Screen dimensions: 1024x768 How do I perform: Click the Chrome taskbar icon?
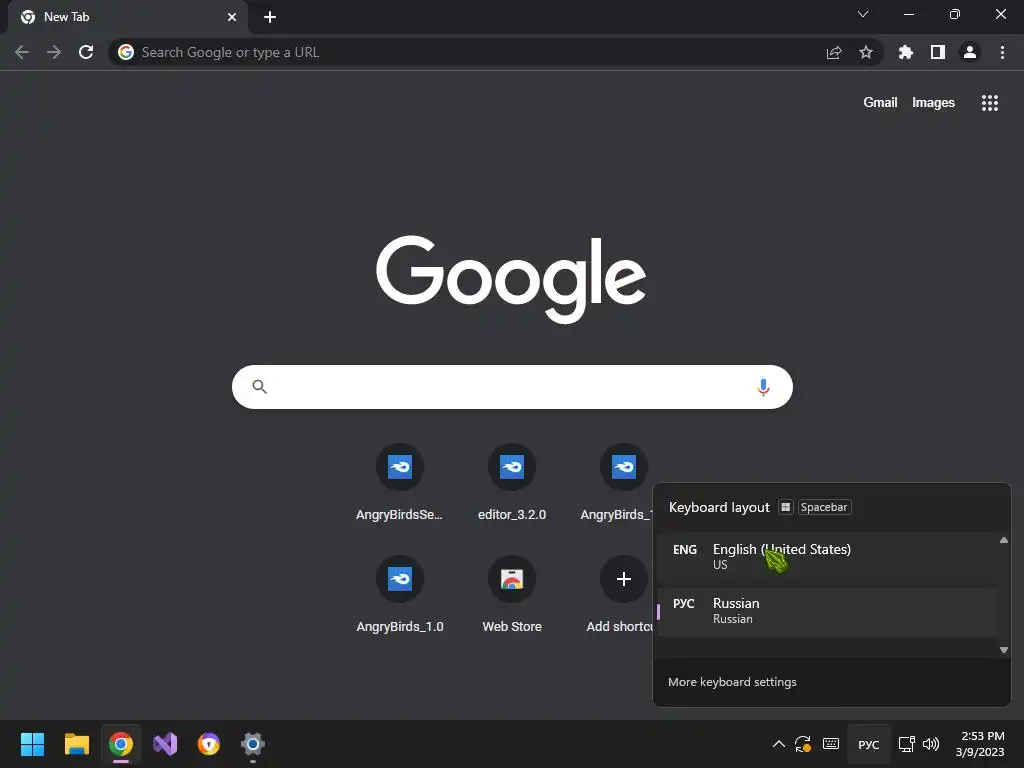click(121, 744)
